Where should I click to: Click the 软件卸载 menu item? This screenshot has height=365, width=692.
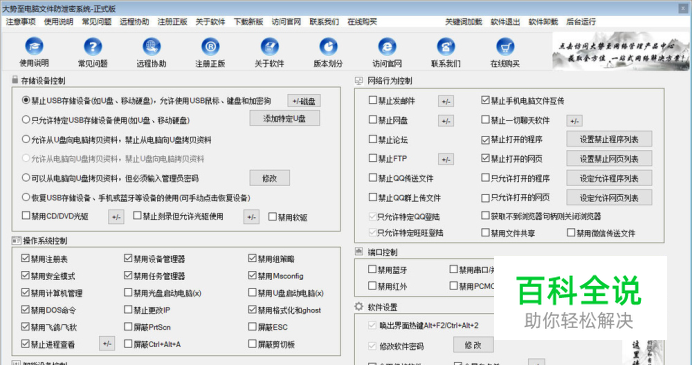(543, 22)
